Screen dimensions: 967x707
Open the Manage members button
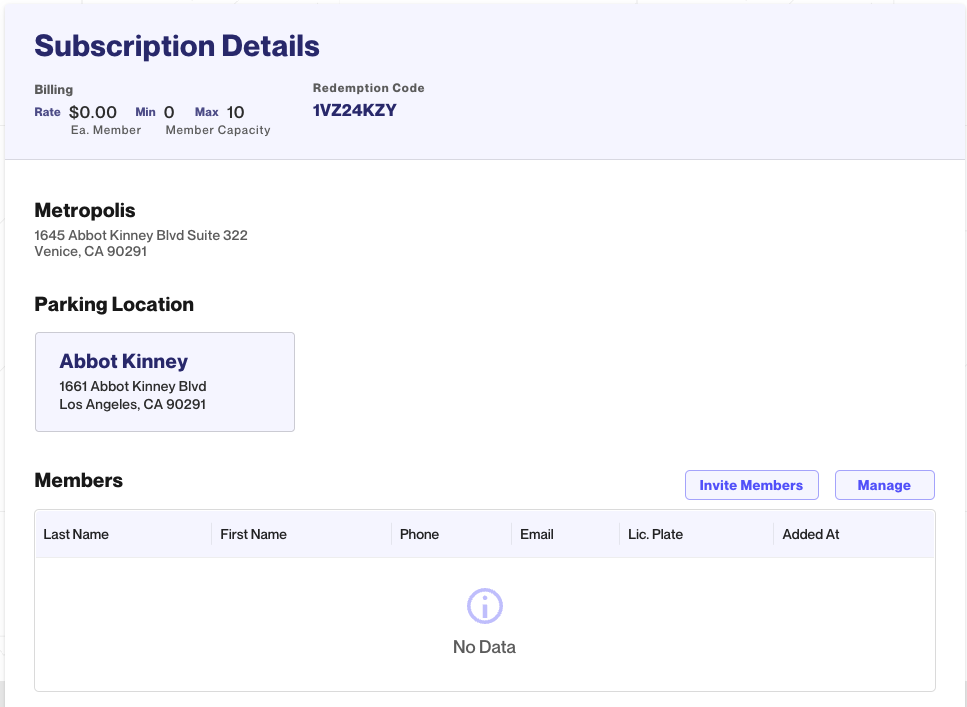coord(884,485)
